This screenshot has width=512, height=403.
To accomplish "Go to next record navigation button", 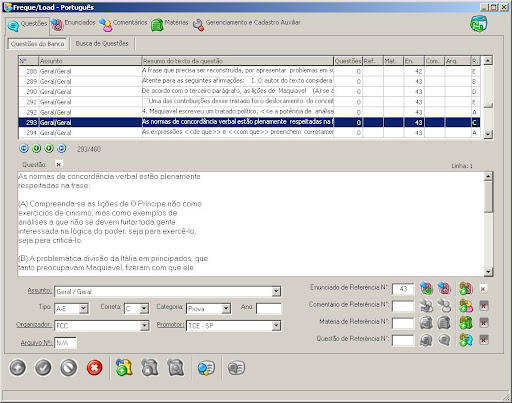I will (x=49, y=148).
